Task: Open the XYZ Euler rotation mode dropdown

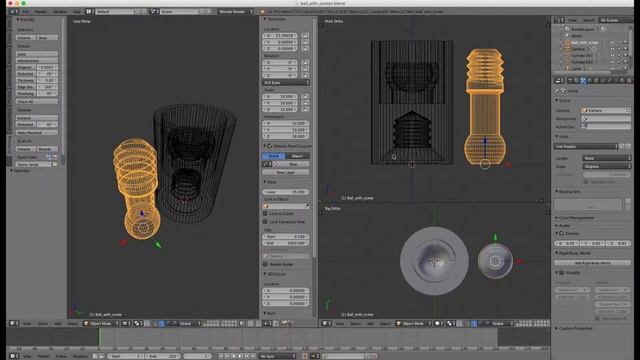Action: (285, 82)
